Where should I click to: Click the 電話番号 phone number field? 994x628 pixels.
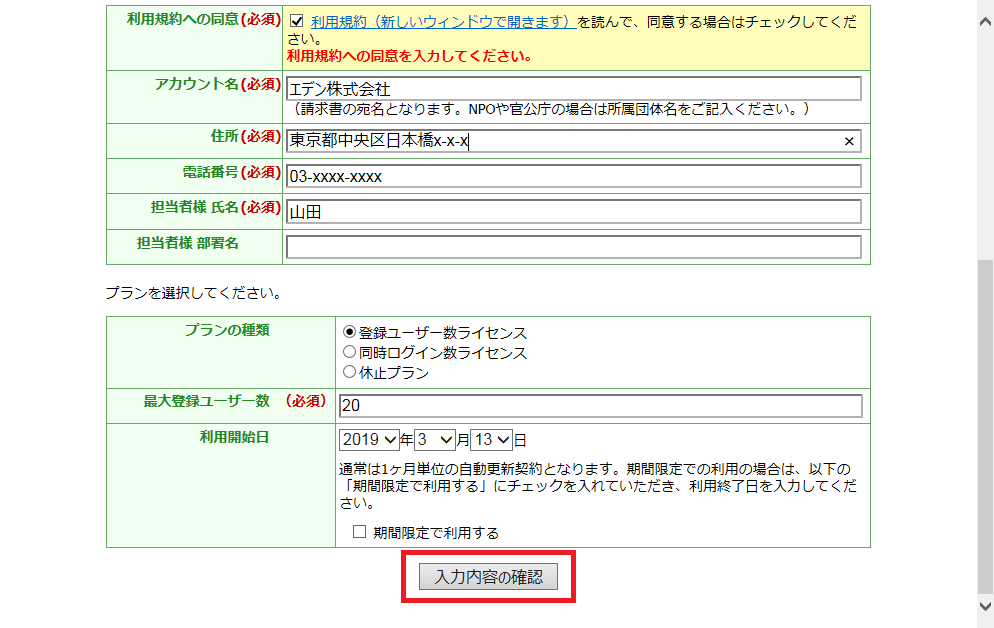574,176
